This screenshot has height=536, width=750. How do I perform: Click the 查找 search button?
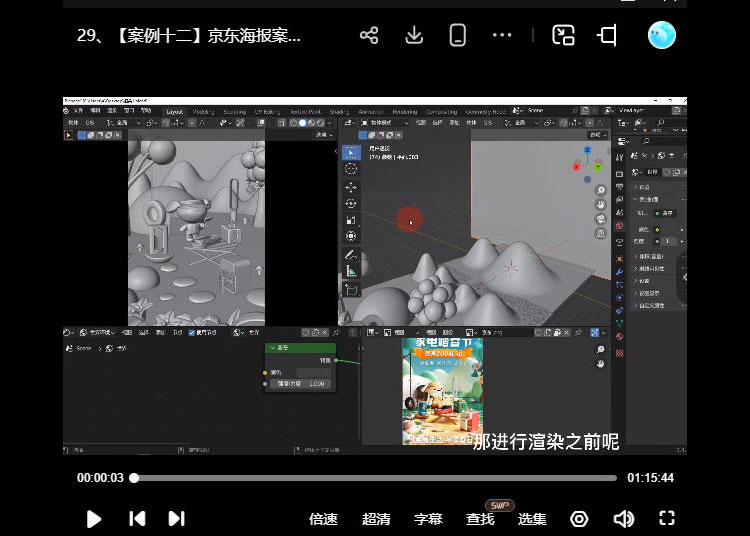click(x=480, y=519)
